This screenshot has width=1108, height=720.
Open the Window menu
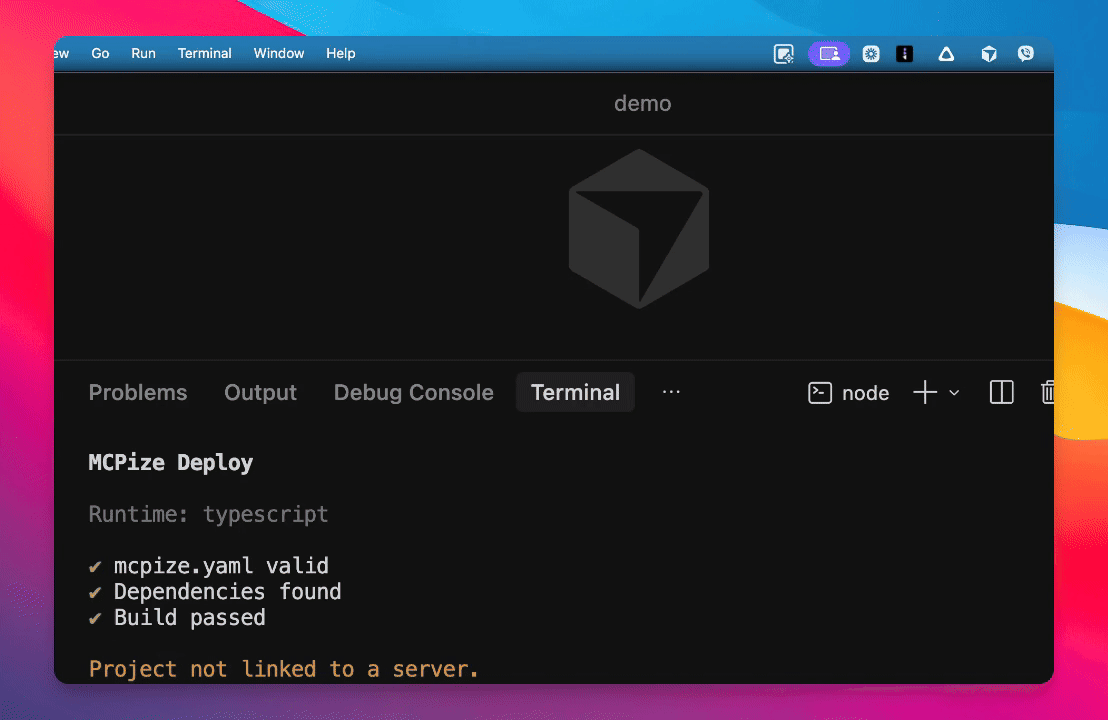pos(278,54)
